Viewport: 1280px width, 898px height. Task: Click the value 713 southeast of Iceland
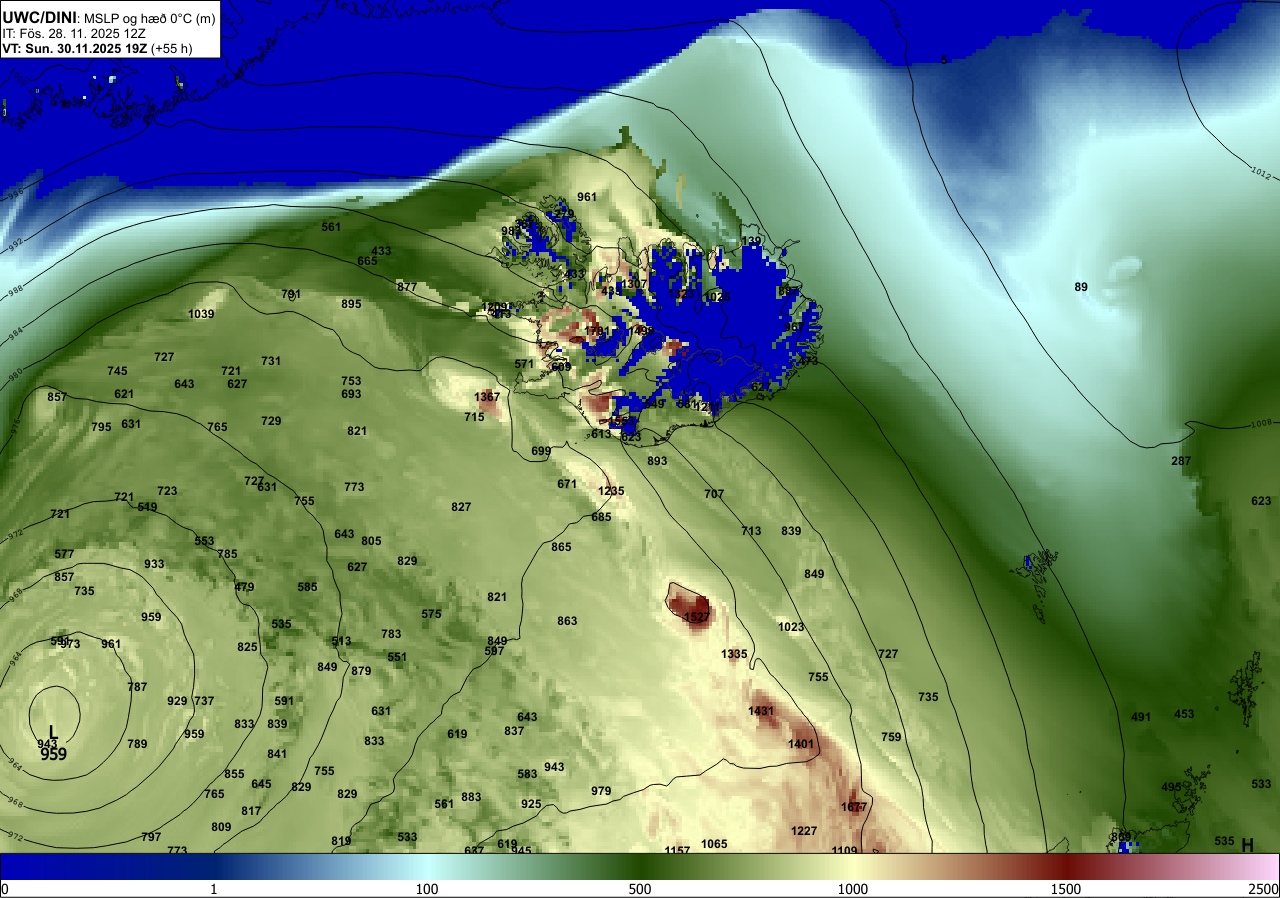pyautogui.click(x=751, y=531)
